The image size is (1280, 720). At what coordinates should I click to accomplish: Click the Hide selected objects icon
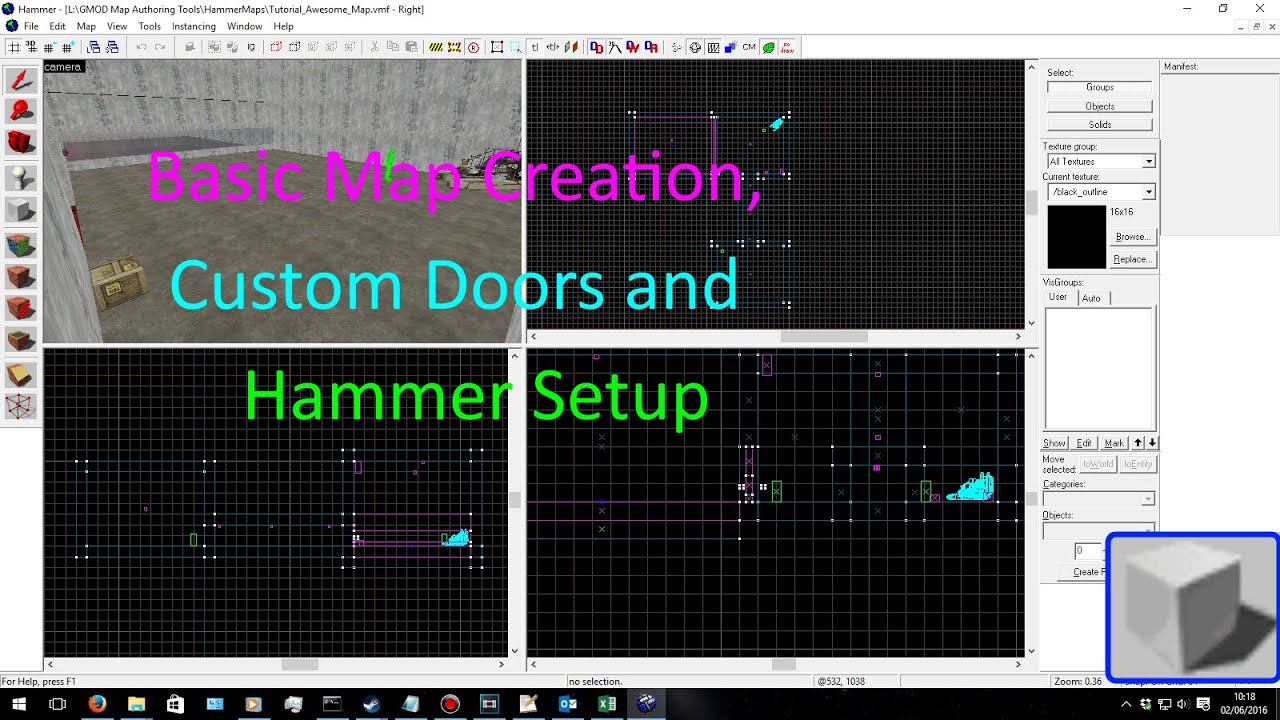(x=276, y=47)
